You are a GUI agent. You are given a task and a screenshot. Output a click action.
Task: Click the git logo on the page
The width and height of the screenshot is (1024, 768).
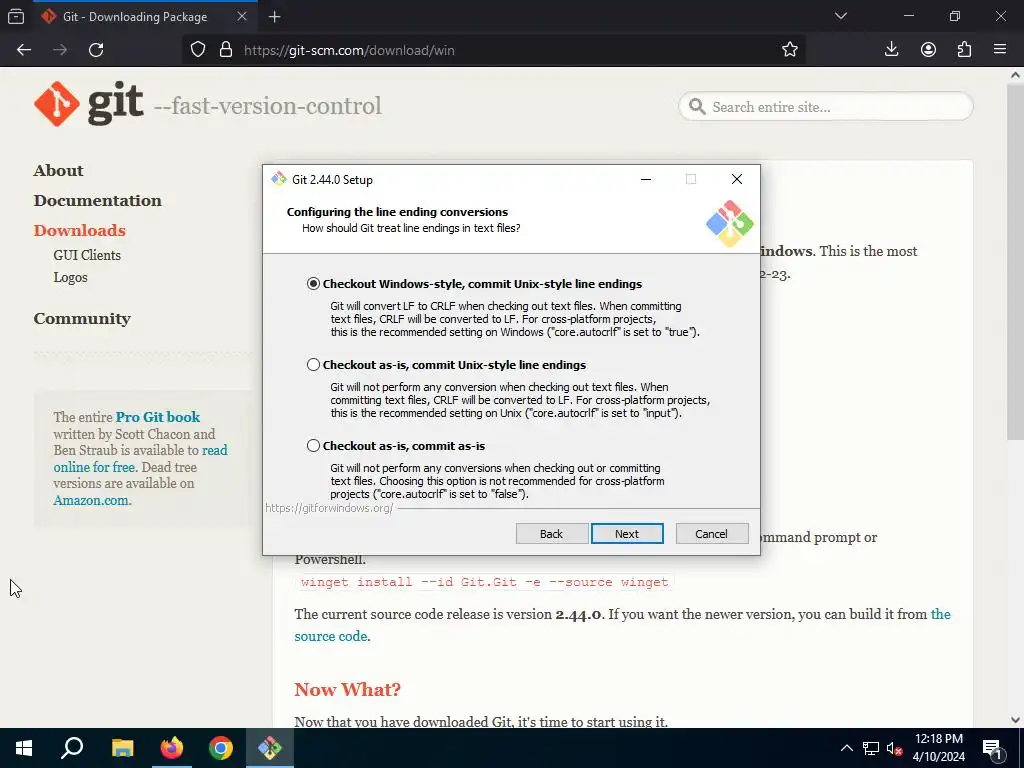[x=89, y=104]
